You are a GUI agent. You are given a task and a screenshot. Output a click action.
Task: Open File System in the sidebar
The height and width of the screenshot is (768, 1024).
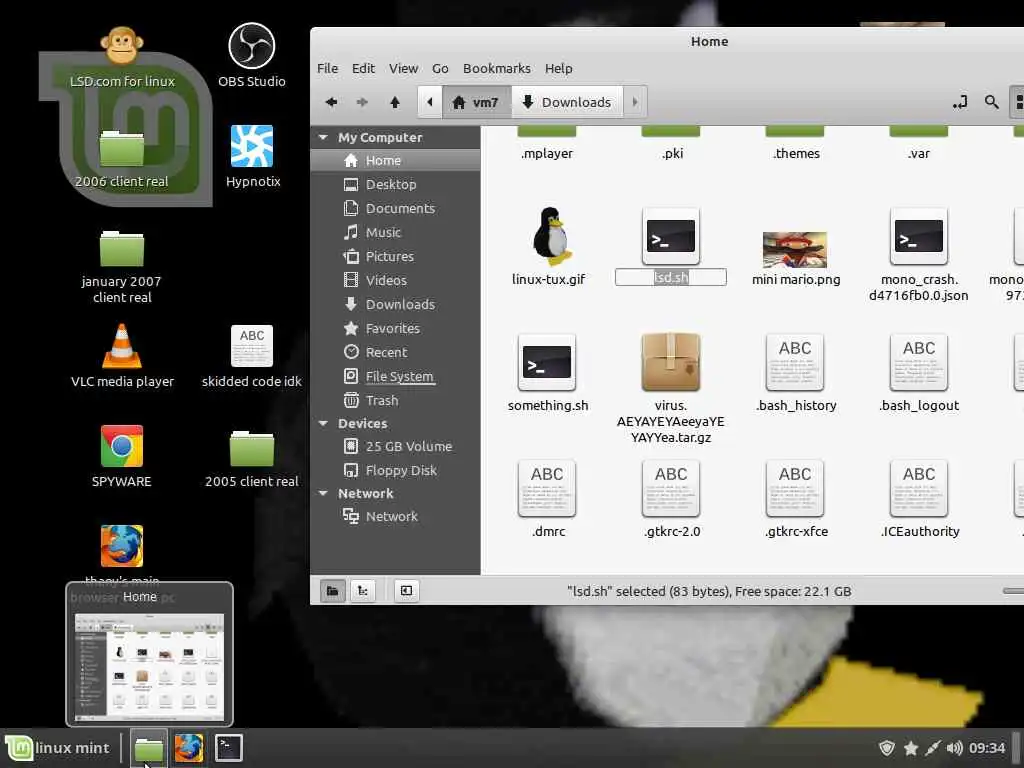[395, 377]
